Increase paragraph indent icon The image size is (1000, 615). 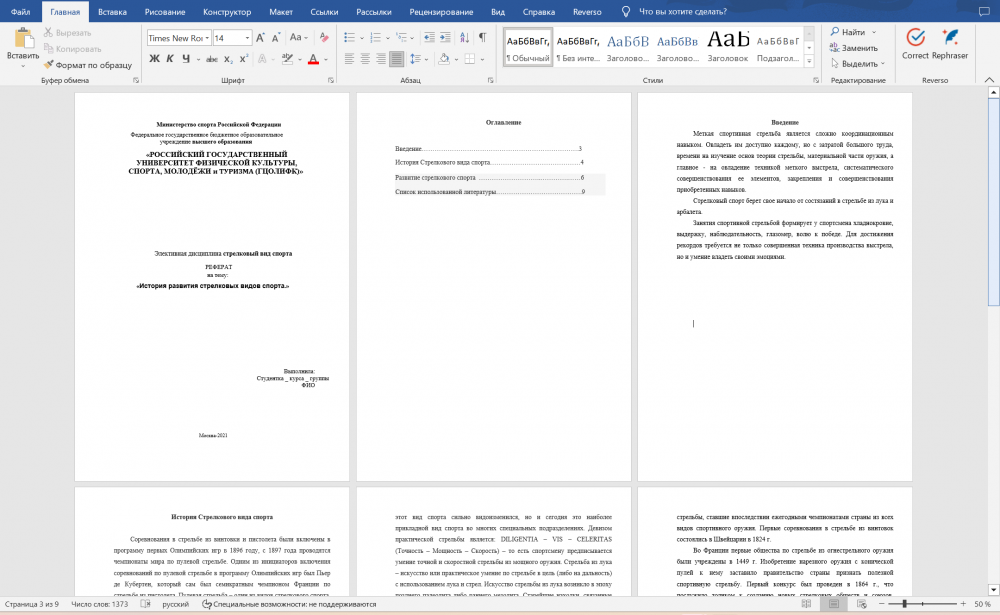pyautogui.click(x=445, y=38)
